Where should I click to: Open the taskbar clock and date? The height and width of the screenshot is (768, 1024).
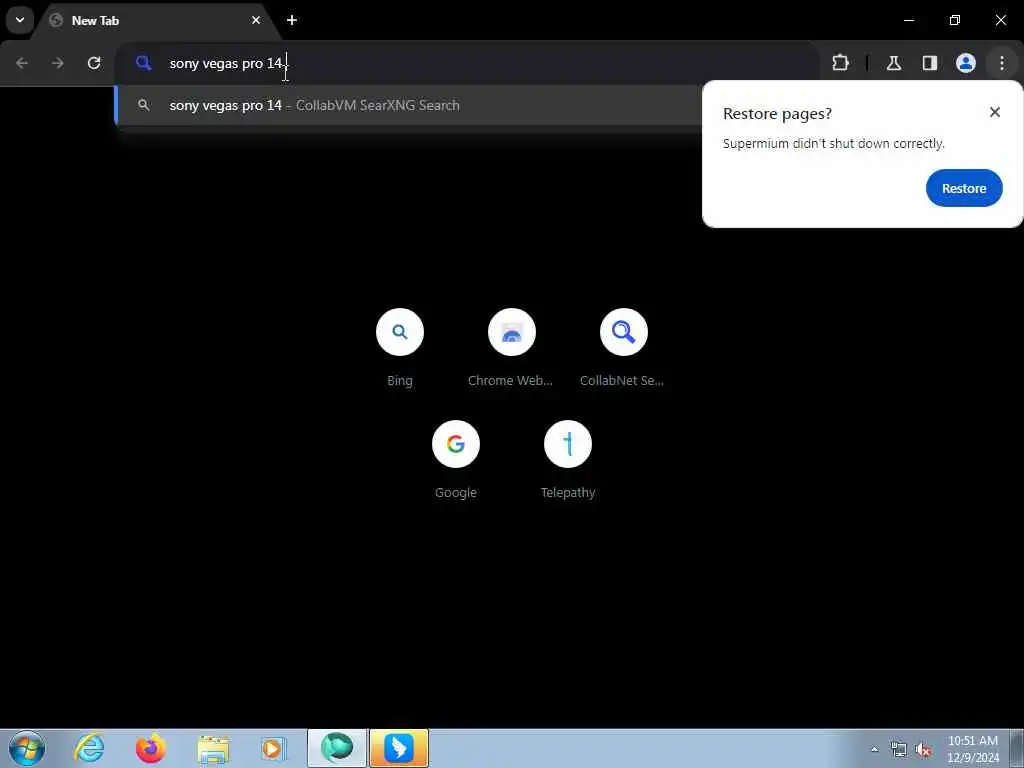(973, 749)
